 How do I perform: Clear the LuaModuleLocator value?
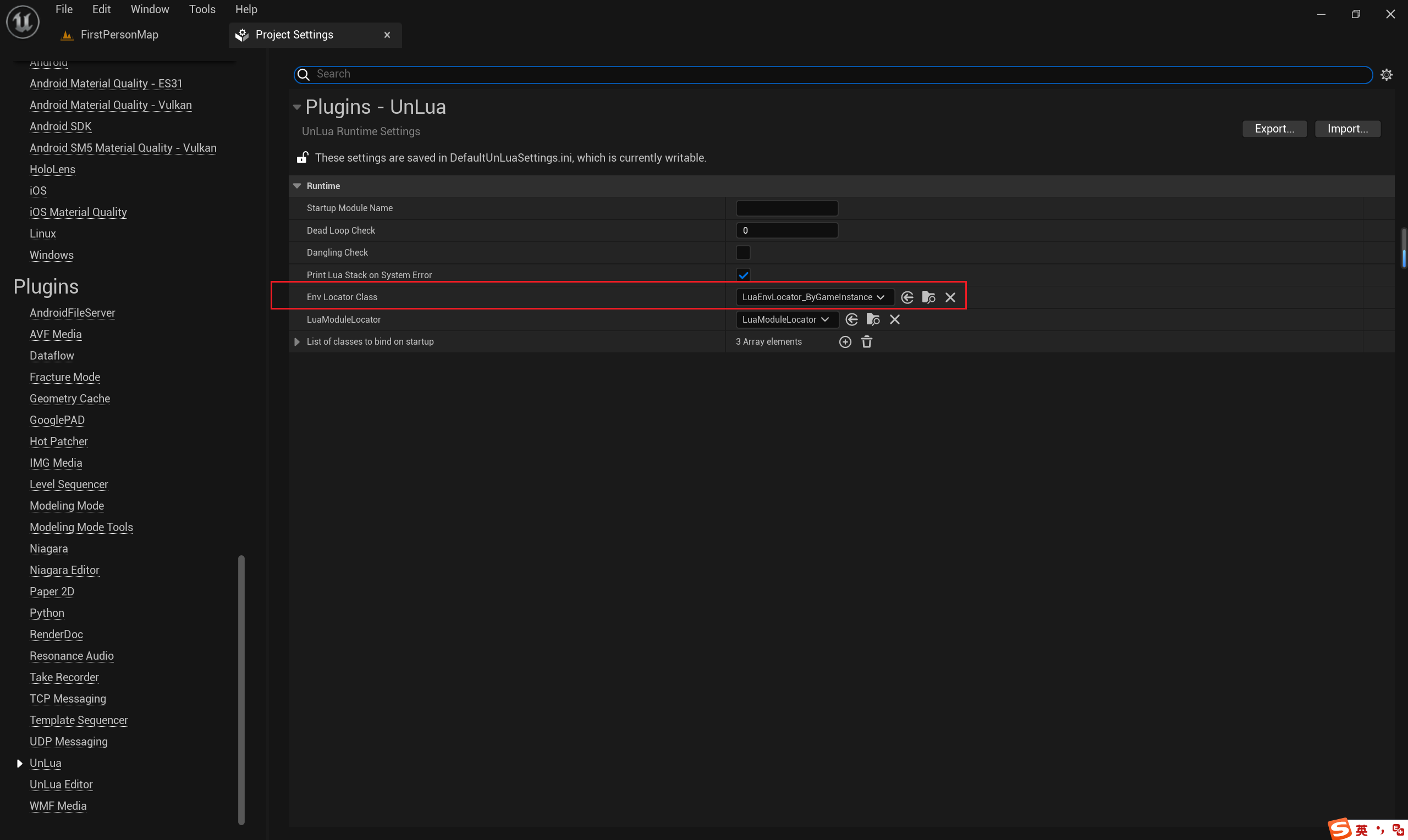(x=894, y=319)
